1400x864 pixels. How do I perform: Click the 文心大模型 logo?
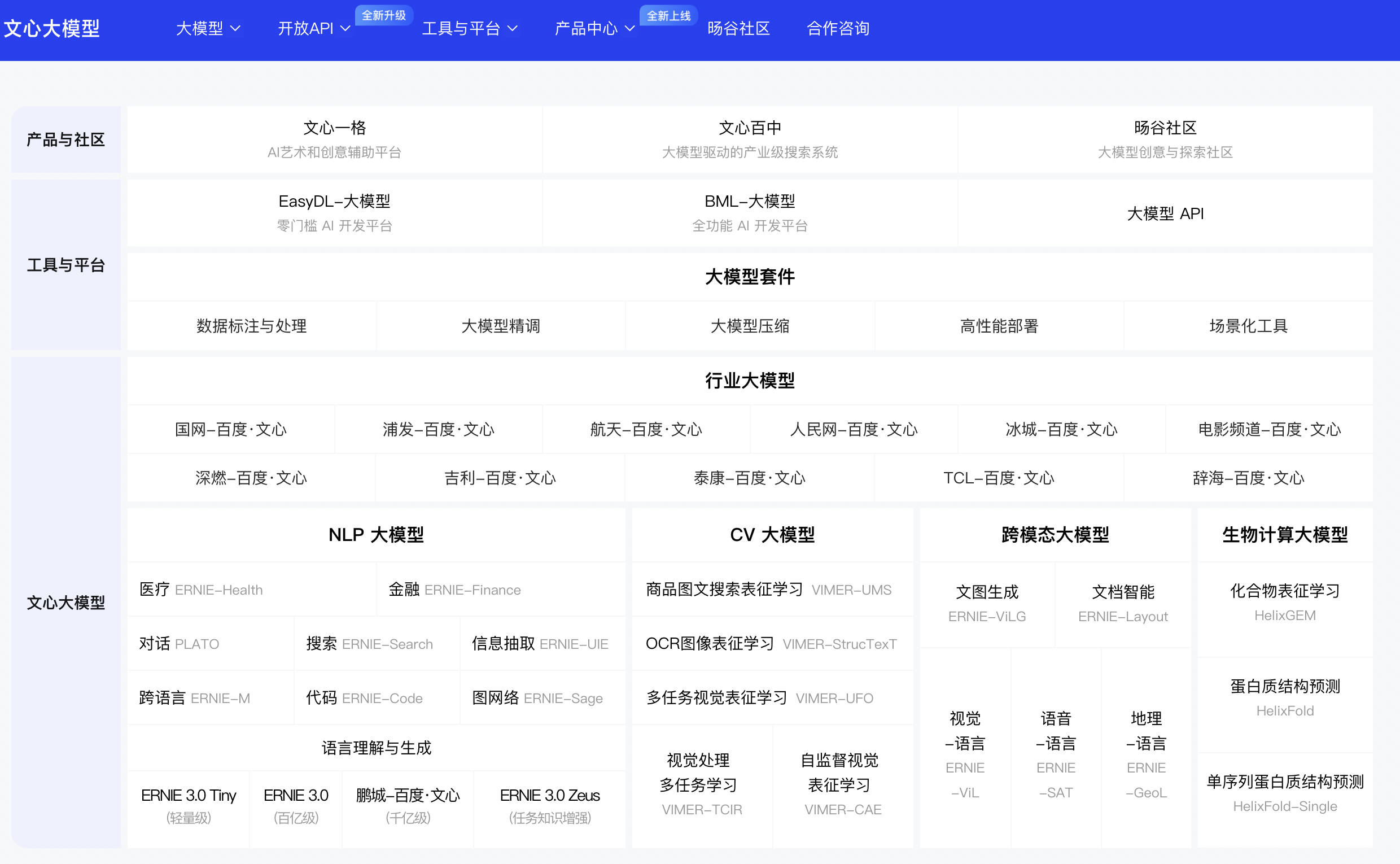click(x=51, y=29)
